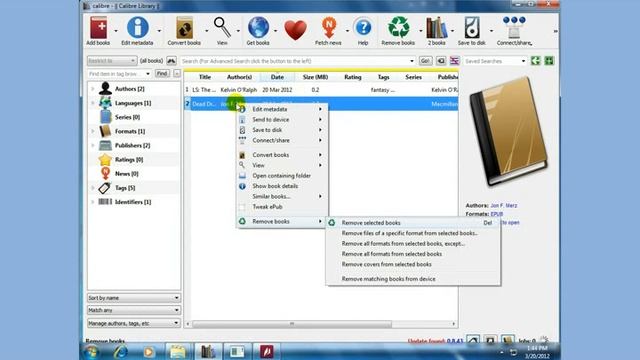Expand the Publishers [2] tree node
The image size is (640, 360).
(x=93, y=145)
